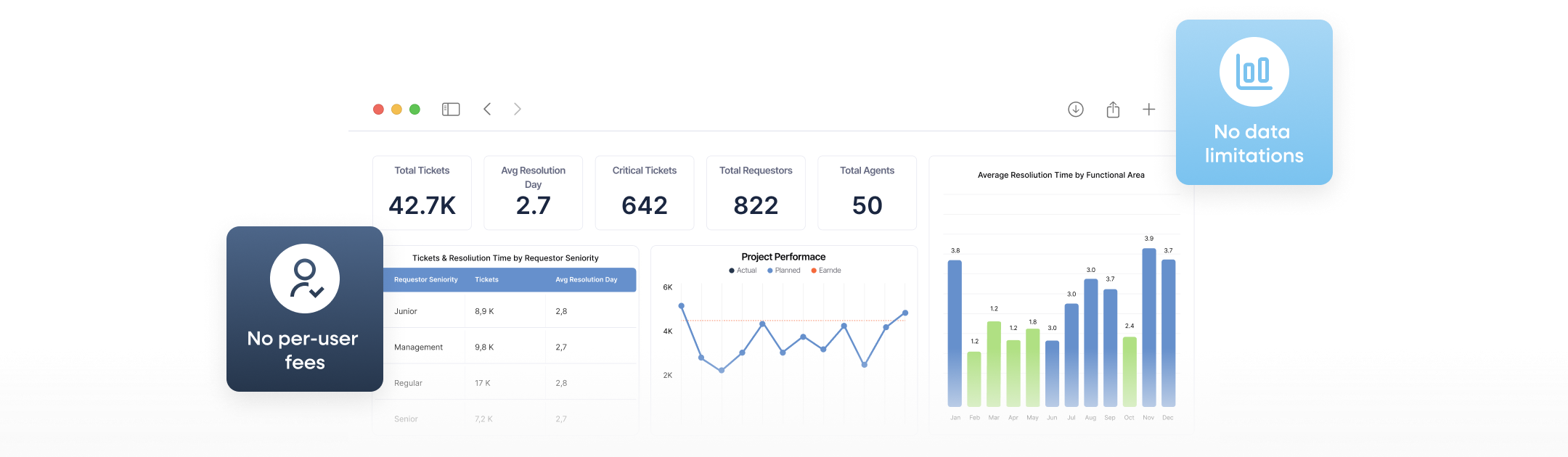
Task: Sort by the Avg Resolution Day column header
Action: 586,280
